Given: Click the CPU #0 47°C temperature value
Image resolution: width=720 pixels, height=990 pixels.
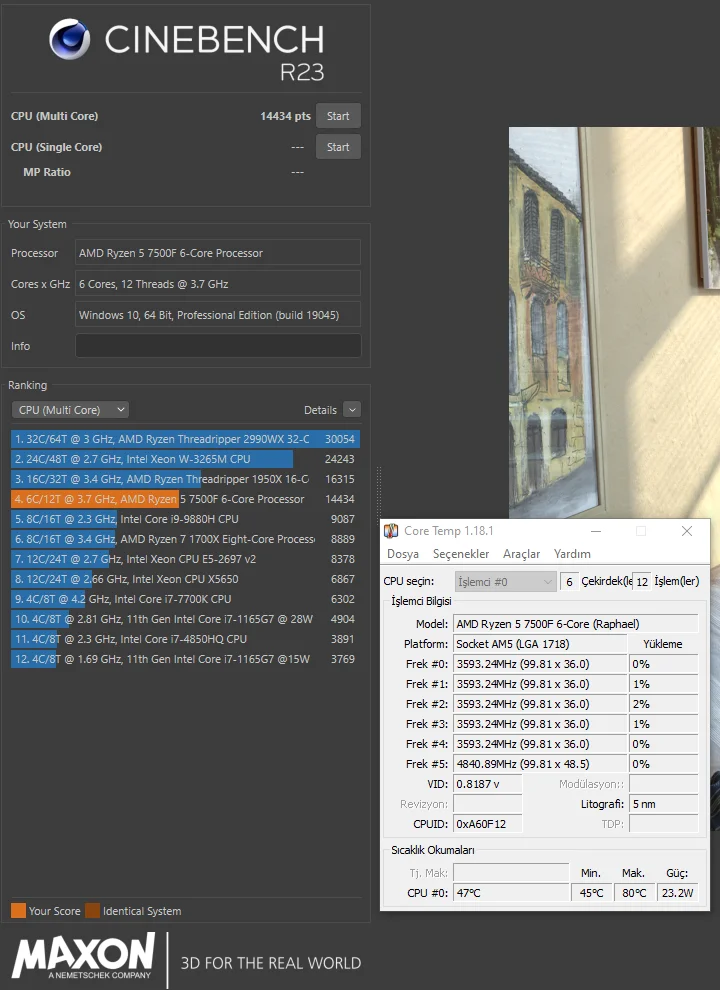Looking at the screenshot, I should tap(511, 893).
